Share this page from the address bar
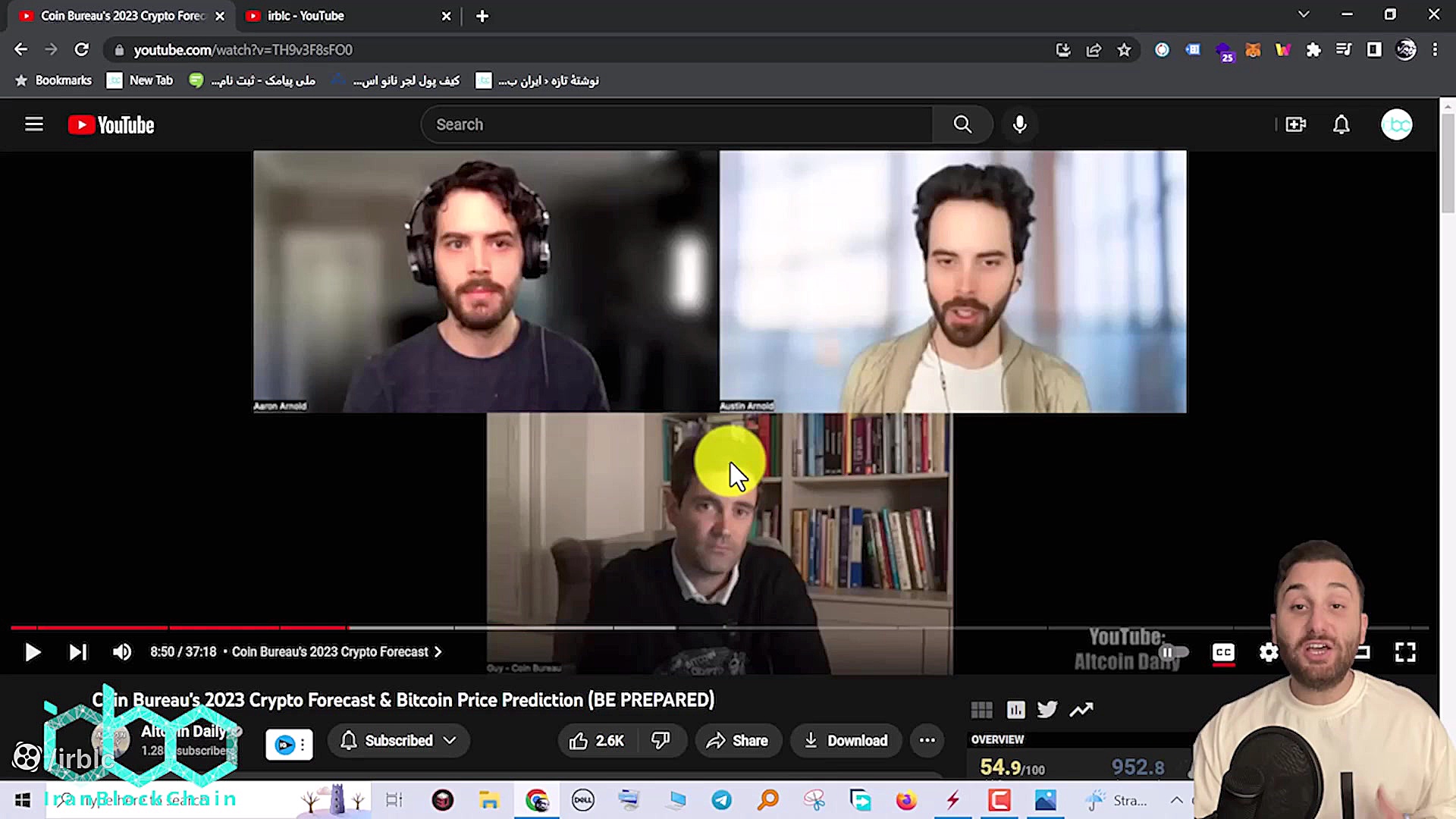This screenshot has width=1456, height=819. [x=1094, y=50]
